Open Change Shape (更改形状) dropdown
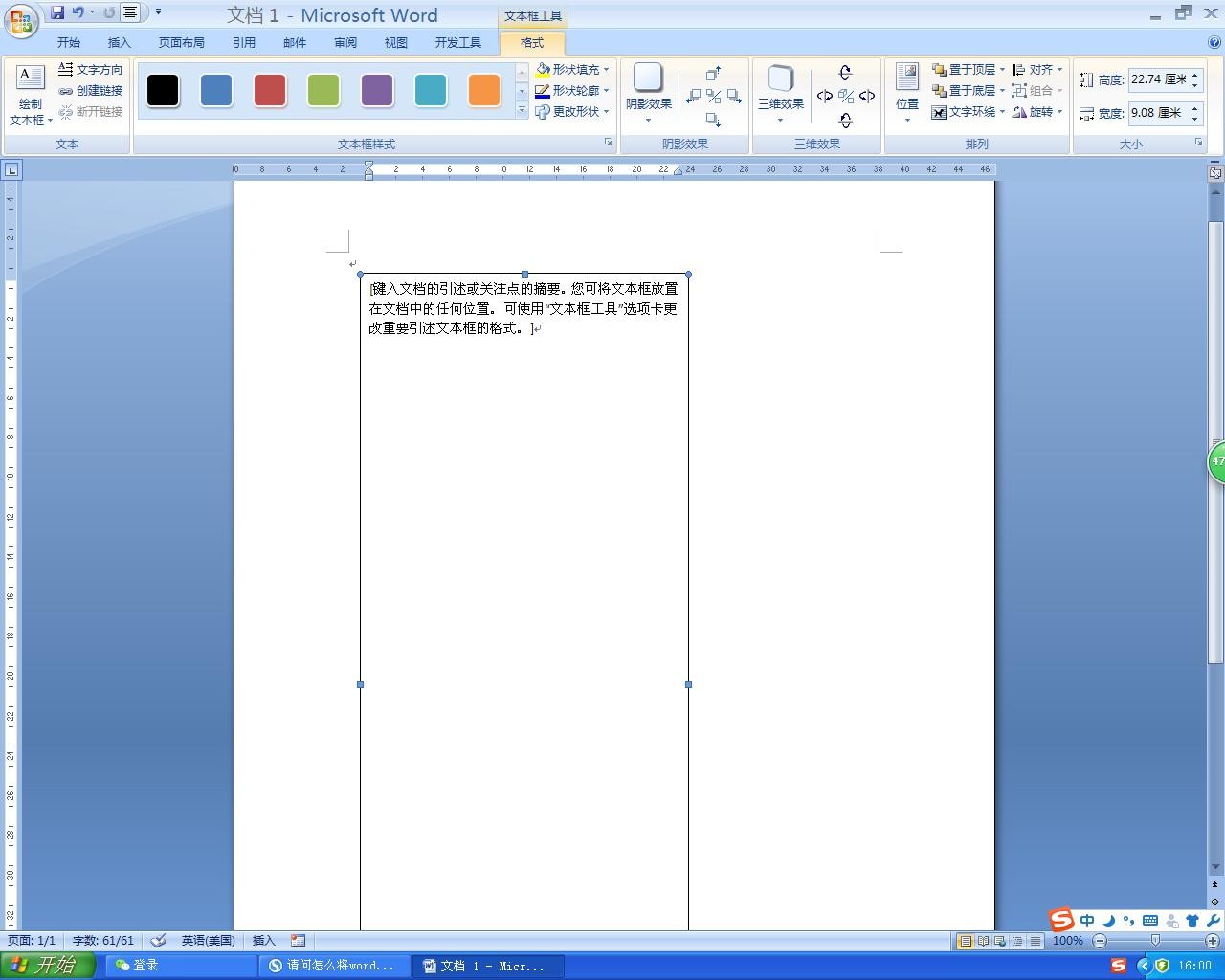 pos(572,112)
